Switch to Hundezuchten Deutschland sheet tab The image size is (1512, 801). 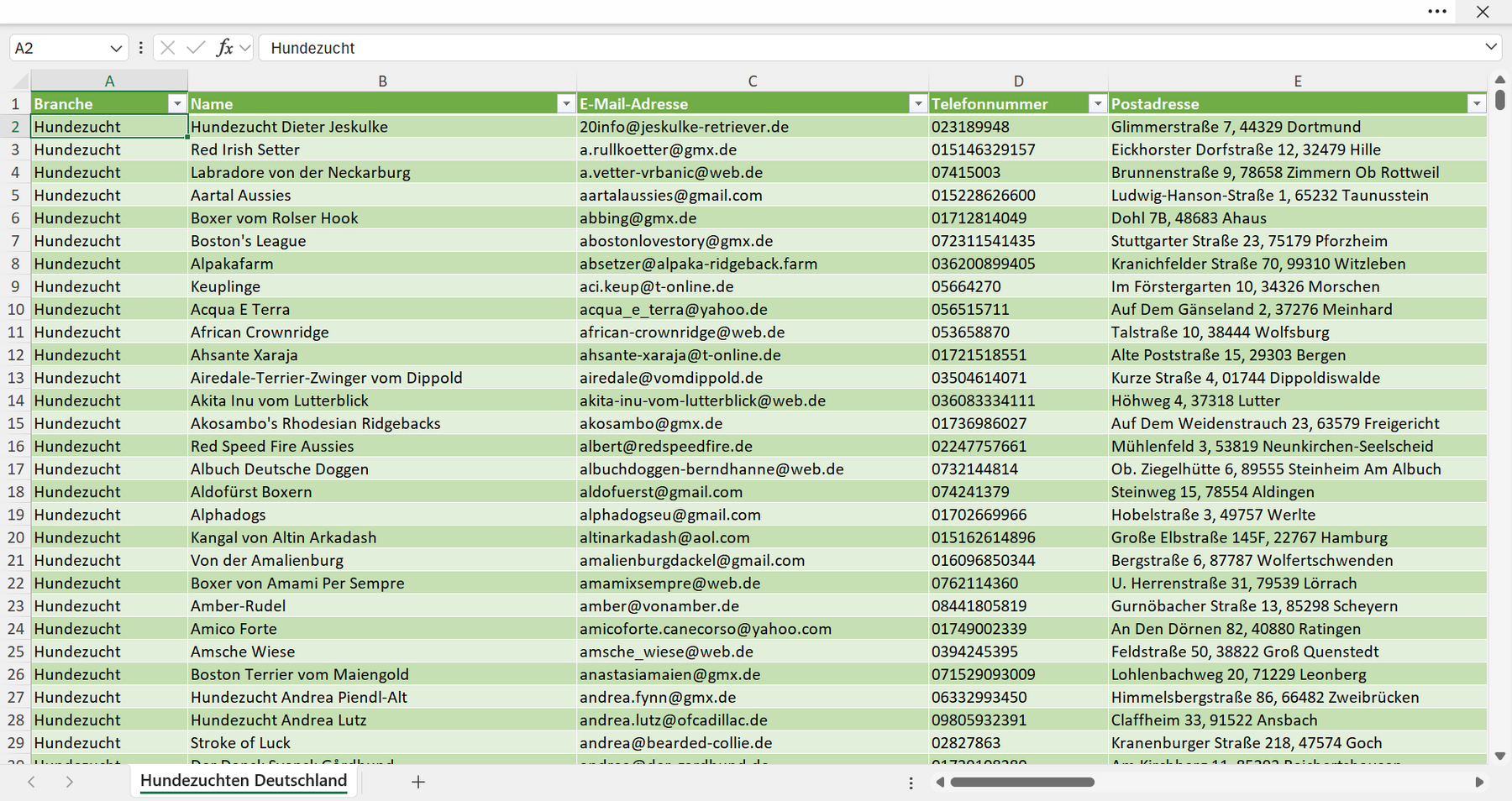(x=244, y=781)
